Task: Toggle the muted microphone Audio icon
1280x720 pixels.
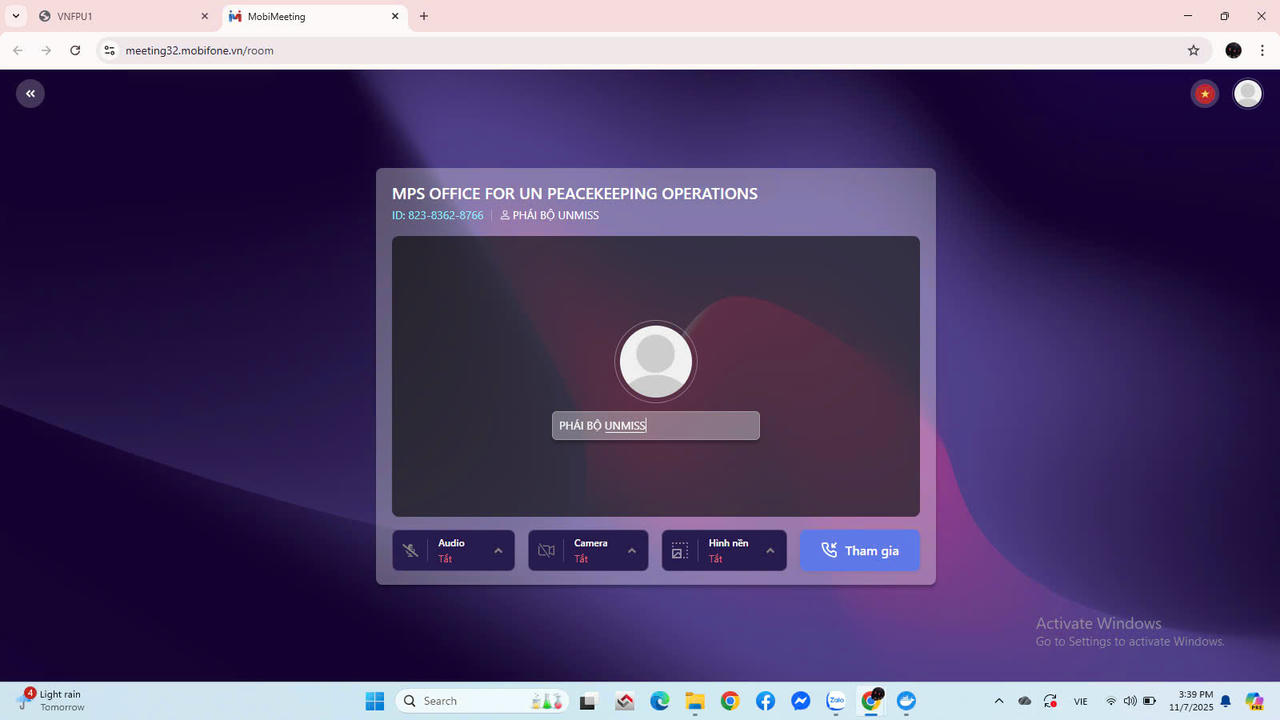Action: [x=410, y=551]
